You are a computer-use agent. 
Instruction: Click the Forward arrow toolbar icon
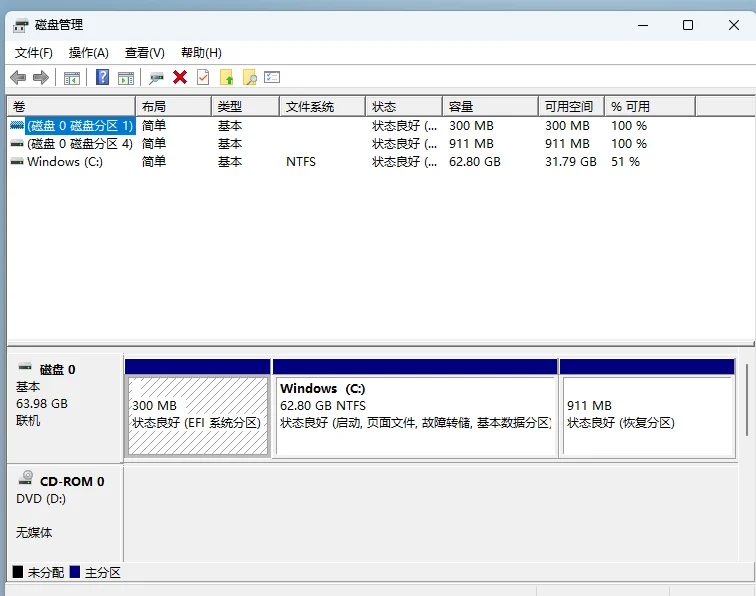[41, 77]
